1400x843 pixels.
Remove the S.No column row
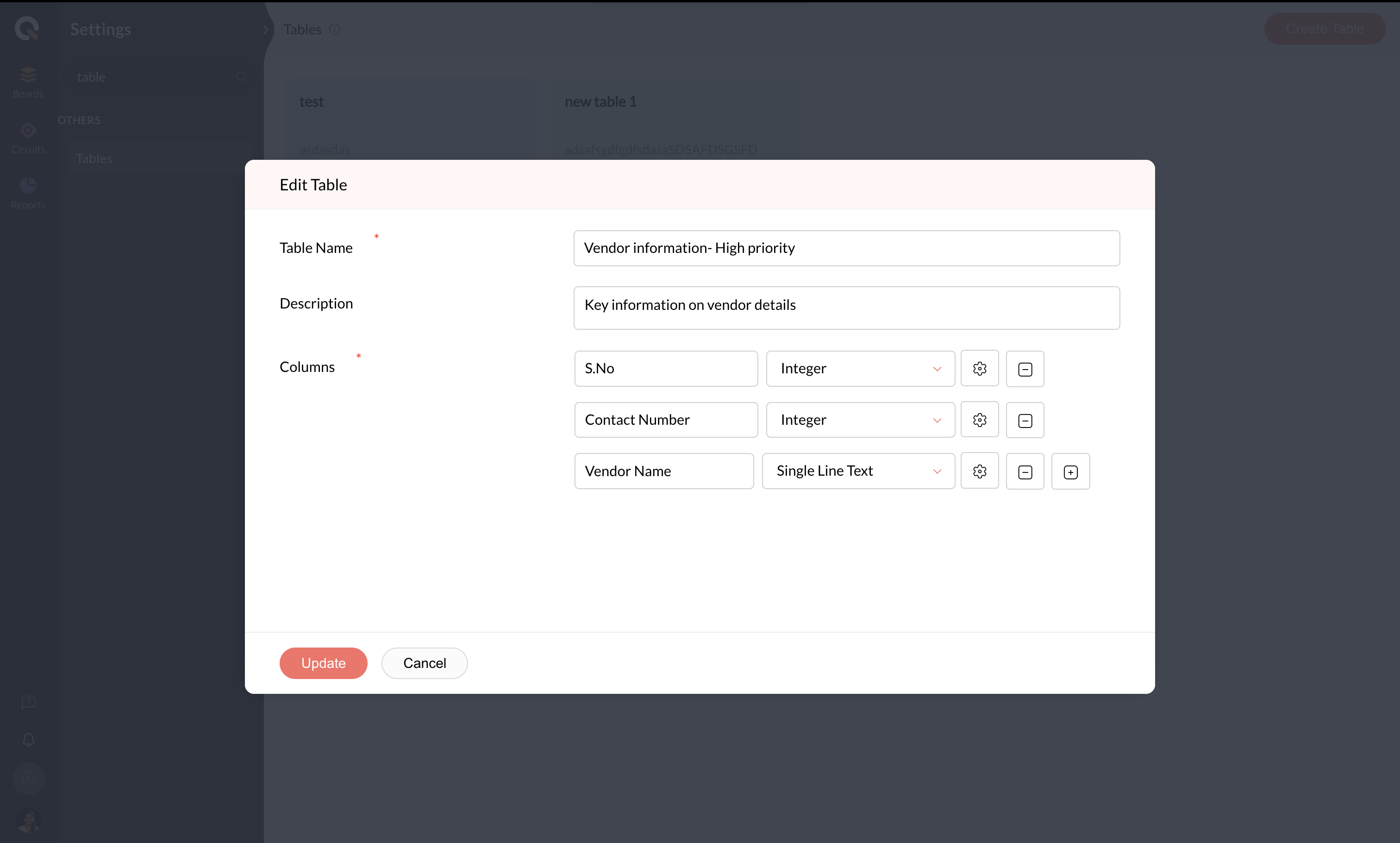pyautogui.click(x=1025, y=369)
